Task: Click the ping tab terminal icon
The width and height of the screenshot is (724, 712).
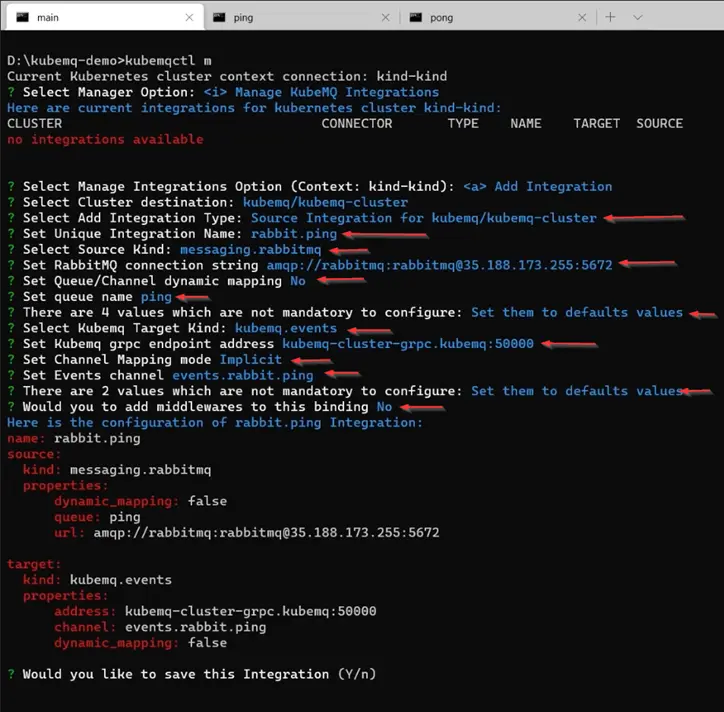Action: click(219, 18)
